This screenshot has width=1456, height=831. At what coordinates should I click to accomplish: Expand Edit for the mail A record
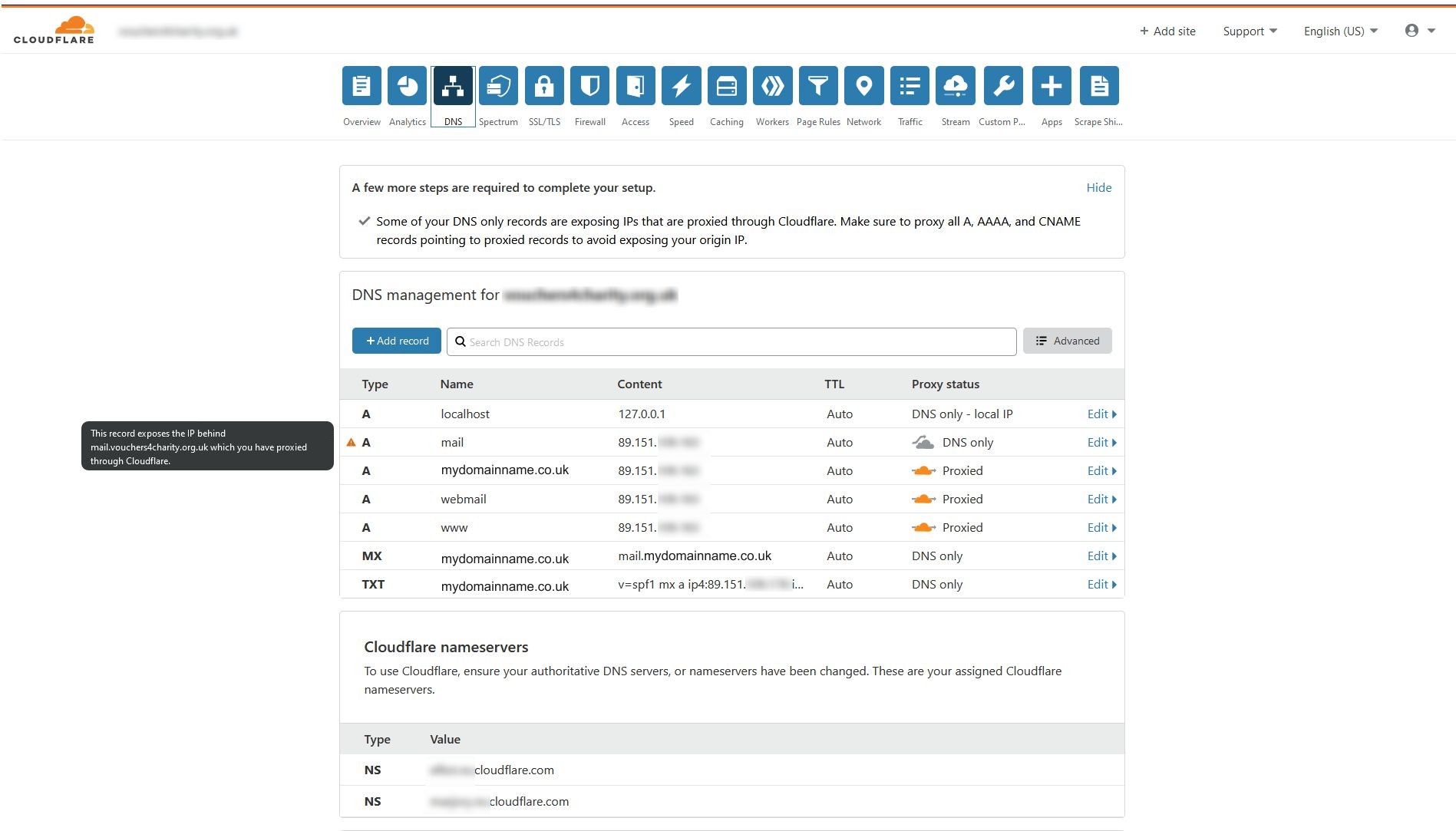point(1101,442)
